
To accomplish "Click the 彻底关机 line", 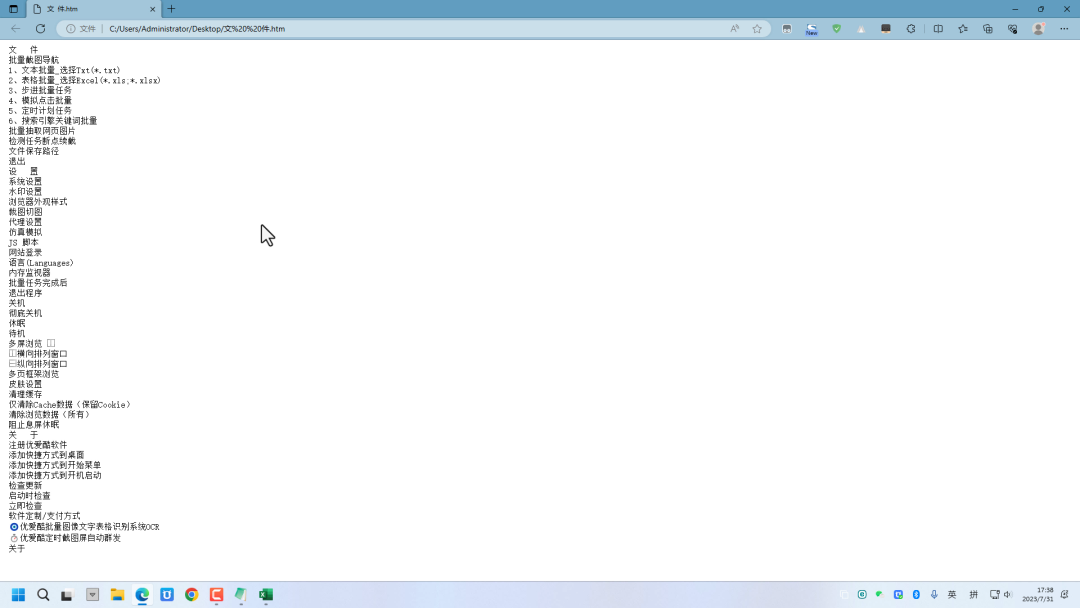I will 25,313.
